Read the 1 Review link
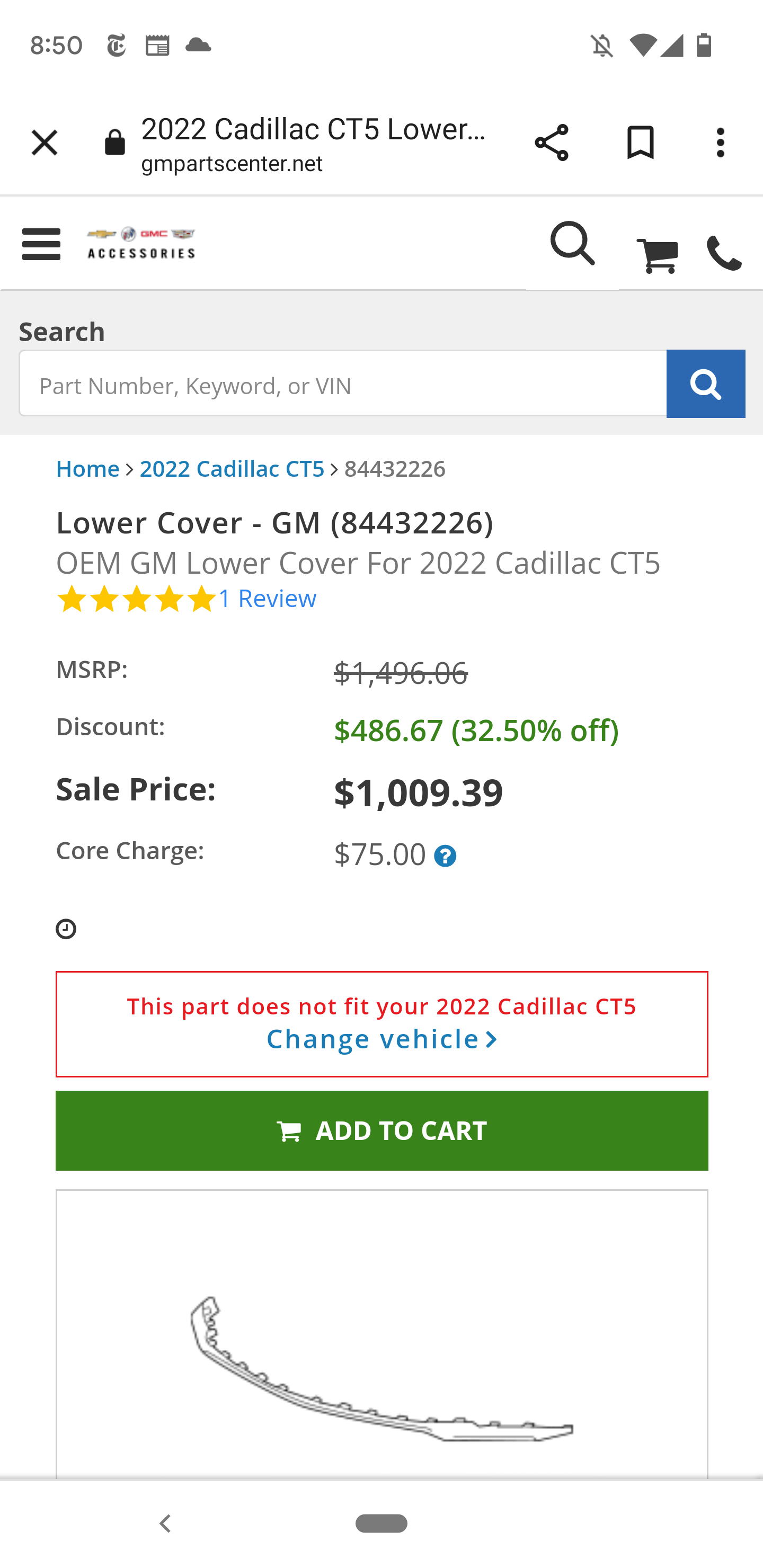 pos(268,599)
